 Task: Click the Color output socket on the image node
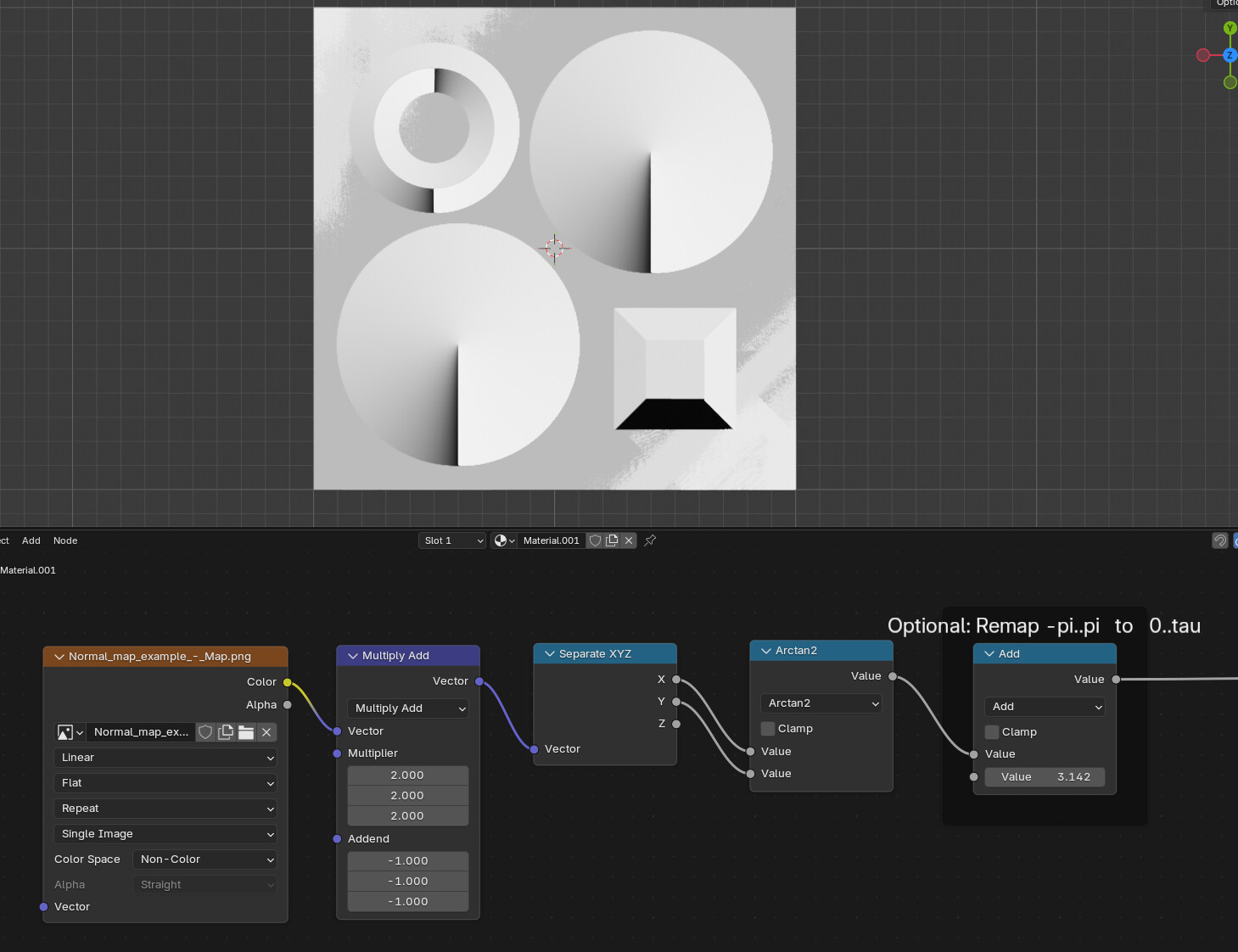[x=288, y=682]
